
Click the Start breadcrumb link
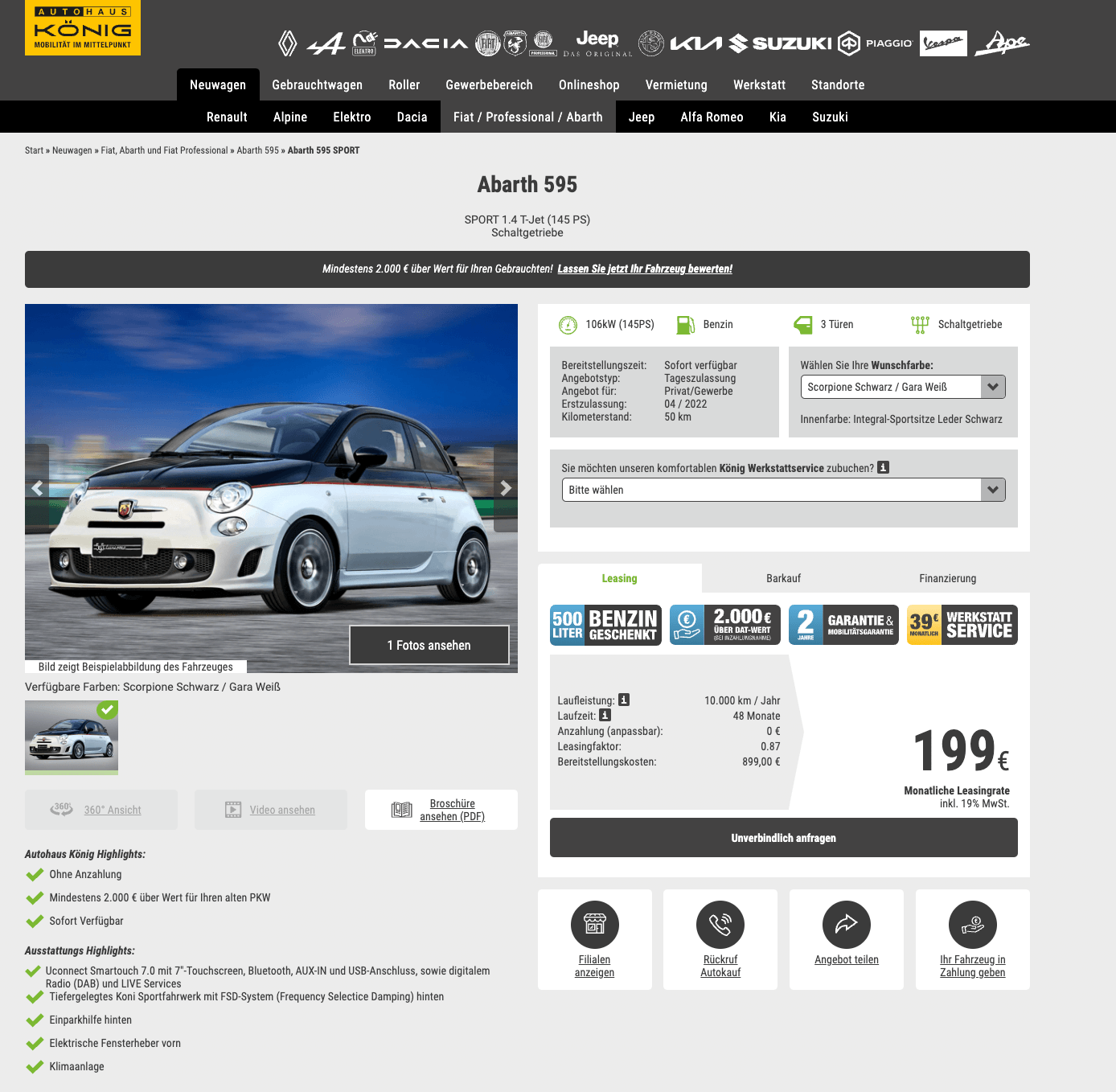(34, 150)
